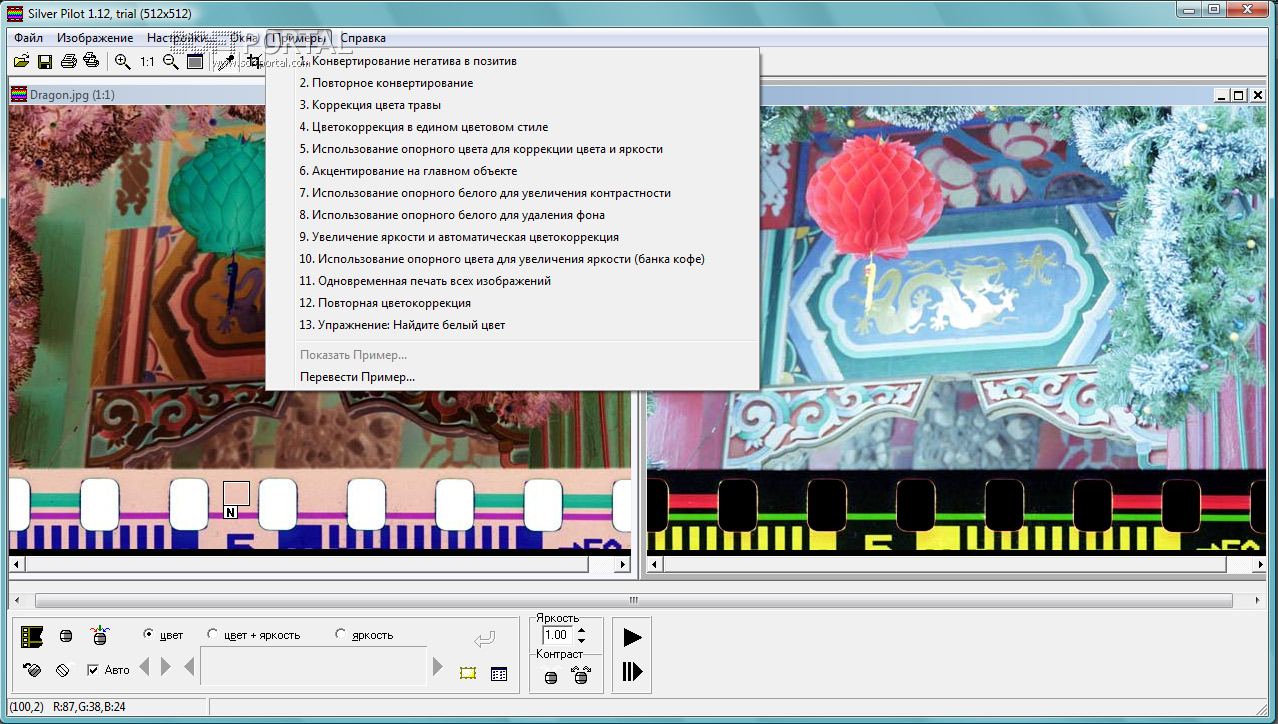The height and width of the screenshot is (724, 1278).
Task: Select the 'яркость' radio button
Action: (x=340, y=634)
